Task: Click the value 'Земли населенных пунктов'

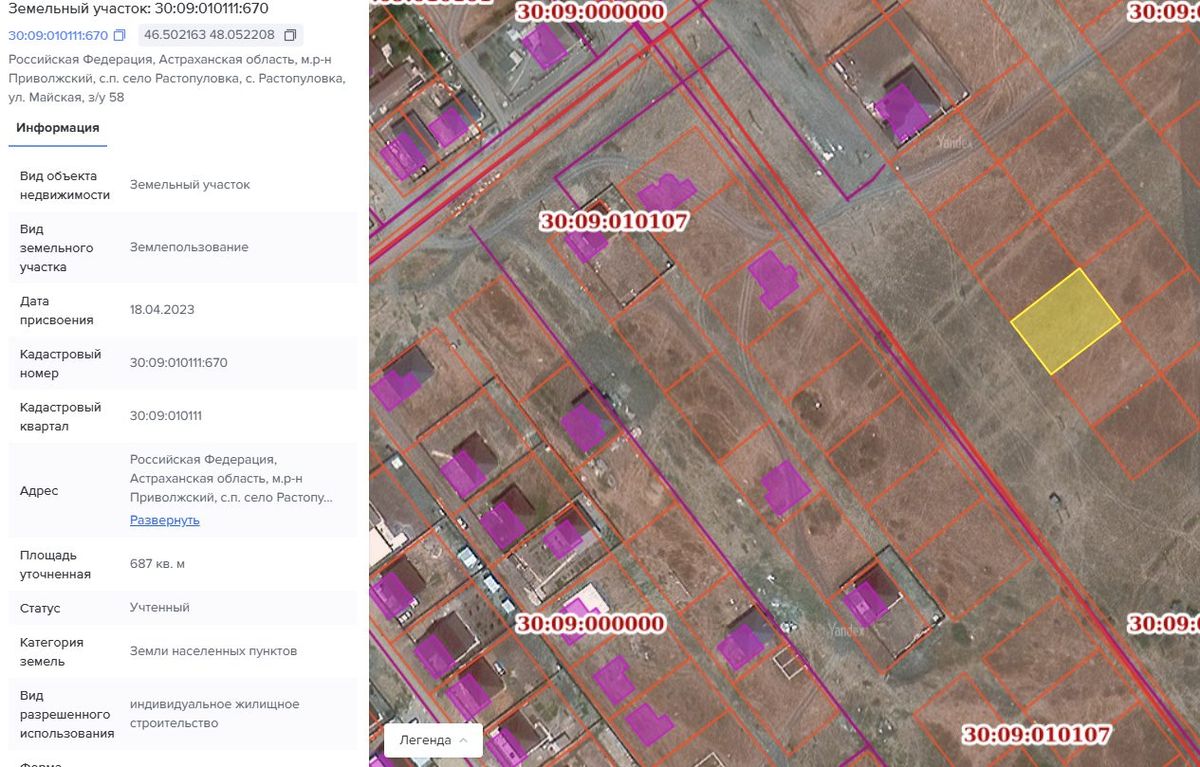Action: click(213, 651)
